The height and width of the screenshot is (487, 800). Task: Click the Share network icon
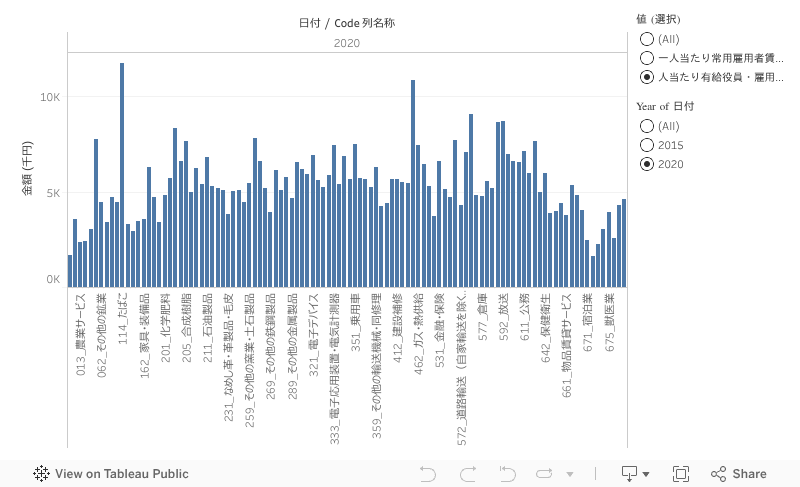point(718,474)
